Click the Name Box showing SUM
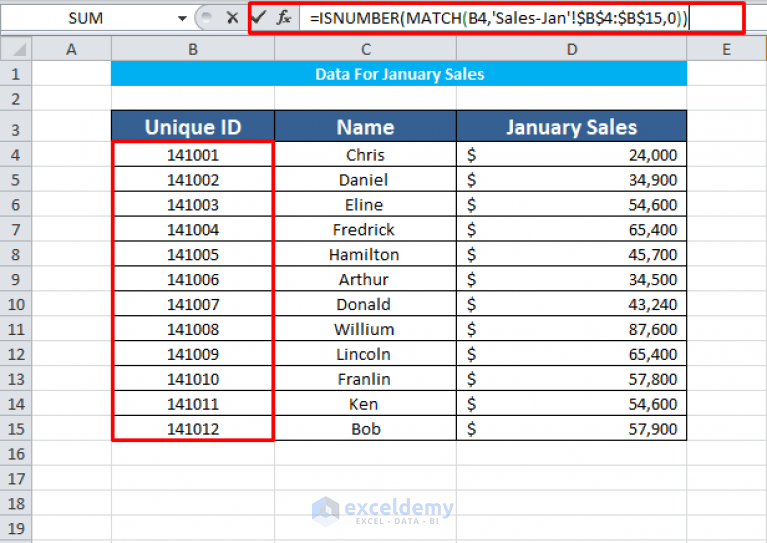The height and width of the screenshot is (543, 767). 86,18
